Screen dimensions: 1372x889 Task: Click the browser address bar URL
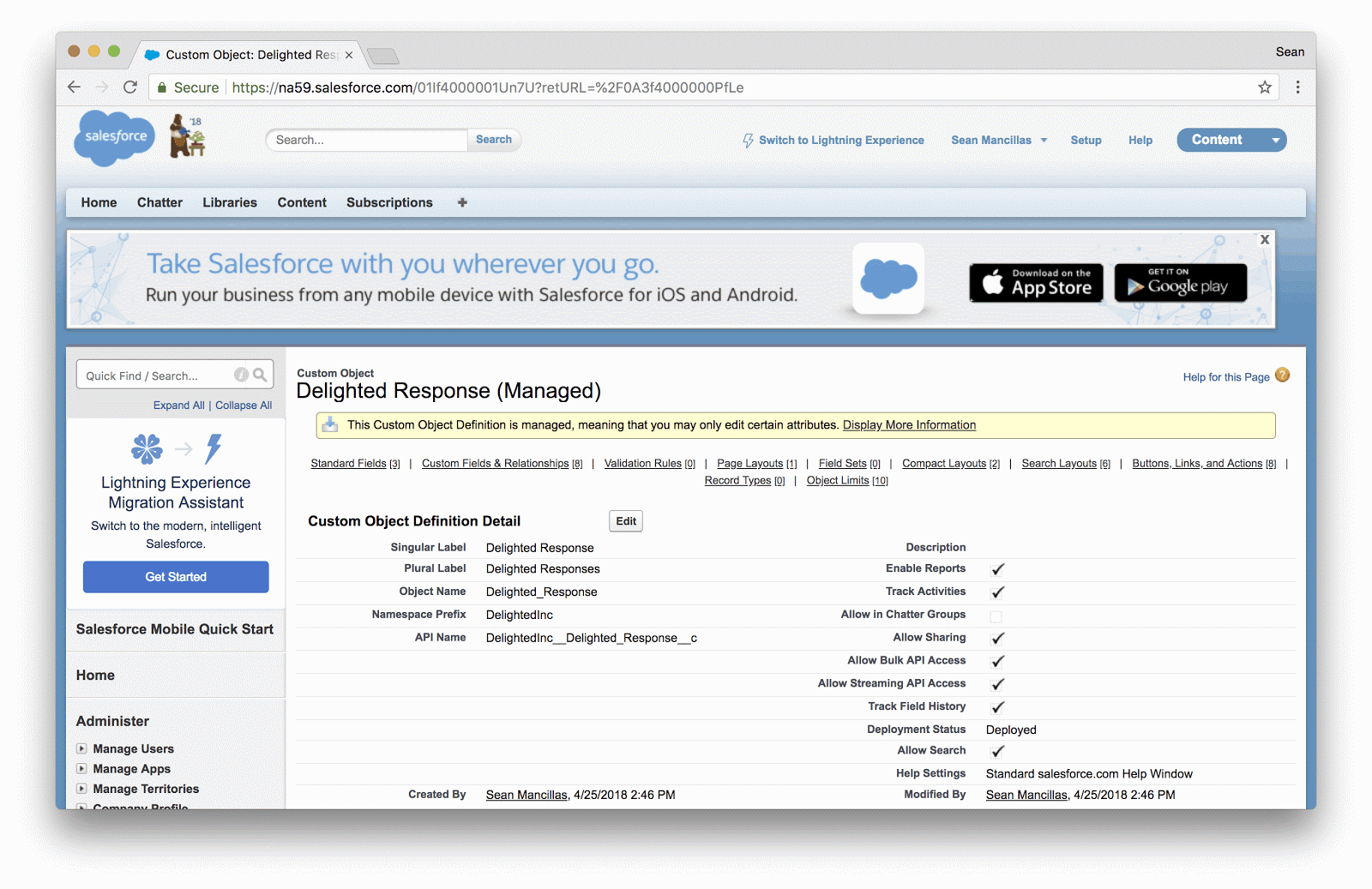(487, 87)
